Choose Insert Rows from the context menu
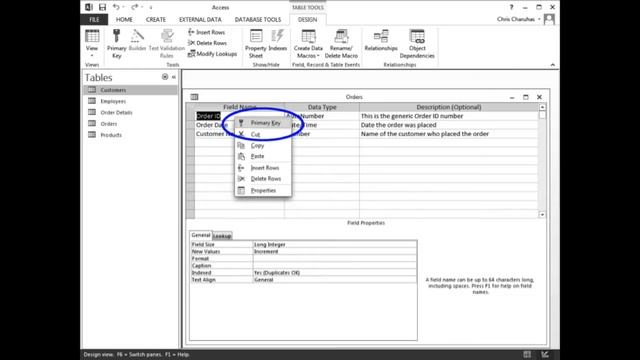Screen dimensions: 640x360 [263, 168]
